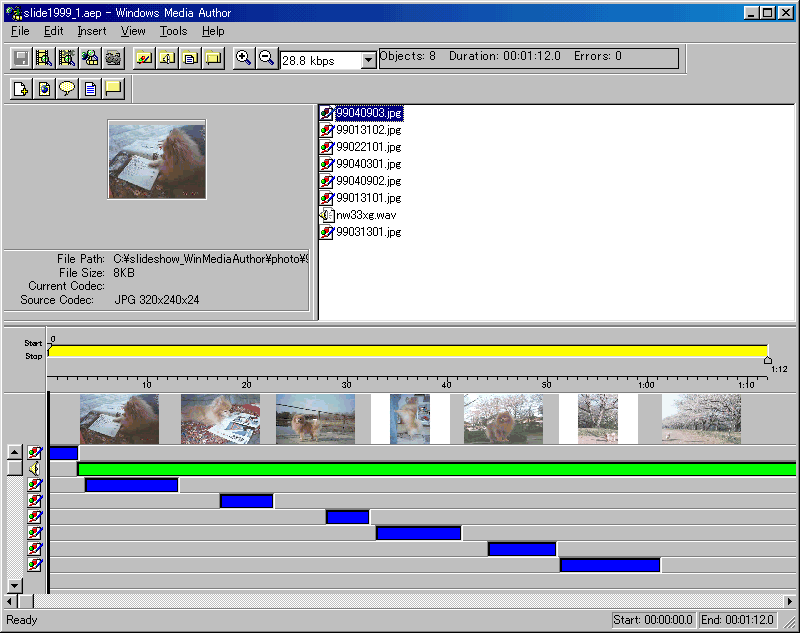Open the Insert menu

tap(91, 31)
